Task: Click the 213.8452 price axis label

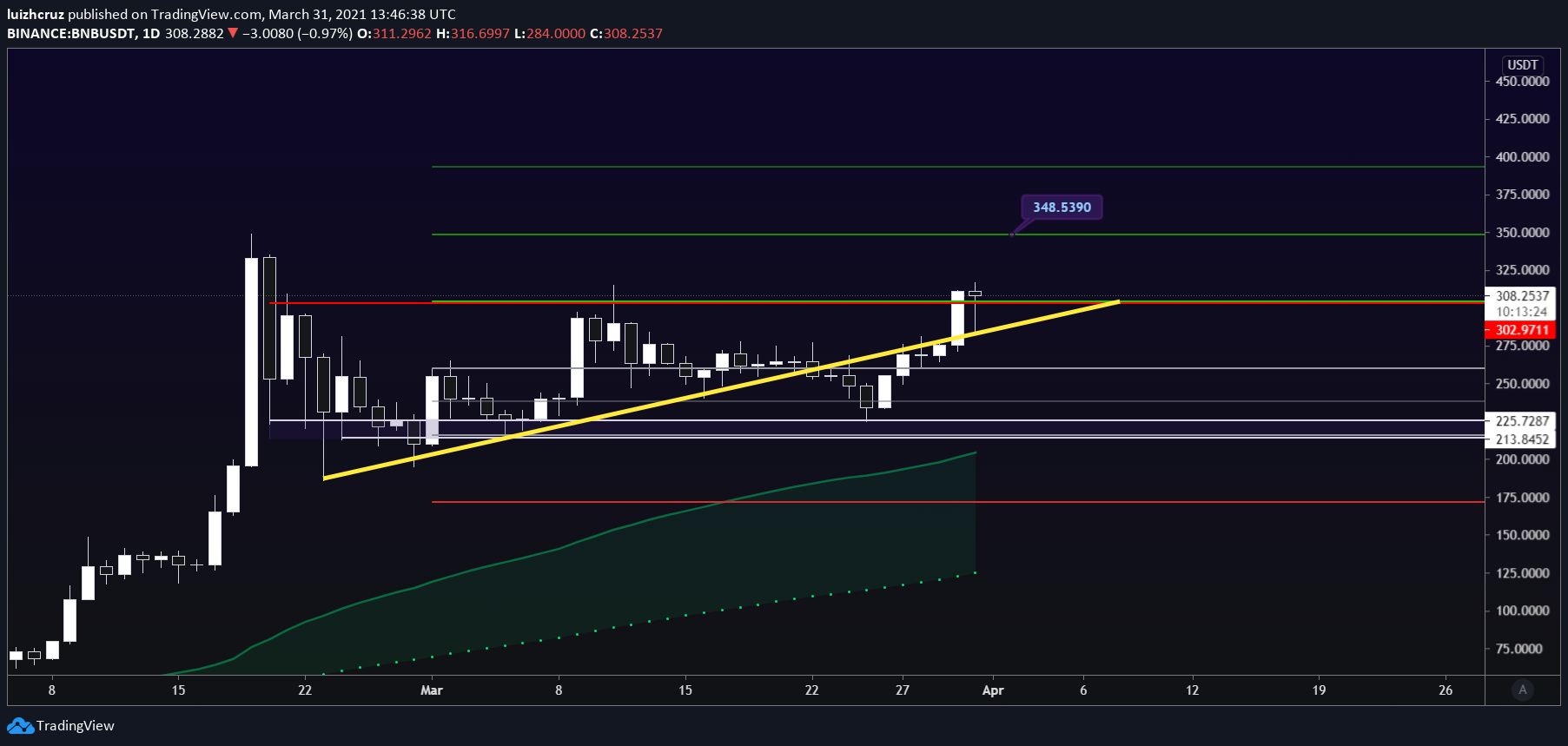Action: point(1522,439)
